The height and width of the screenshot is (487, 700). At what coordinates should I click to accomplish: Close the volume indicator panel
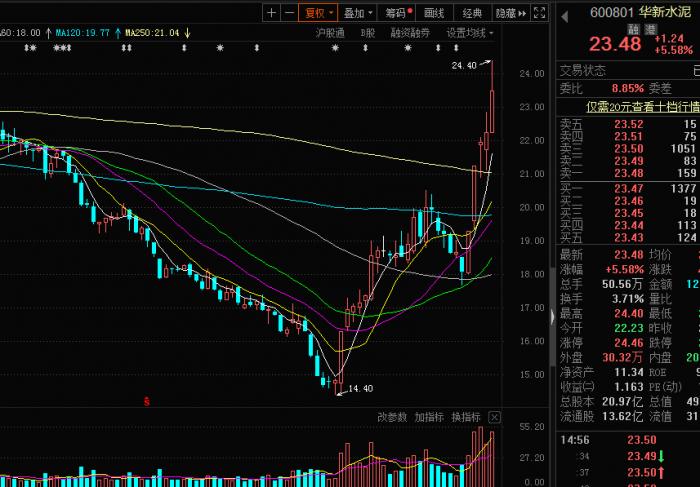coord(495,417)
